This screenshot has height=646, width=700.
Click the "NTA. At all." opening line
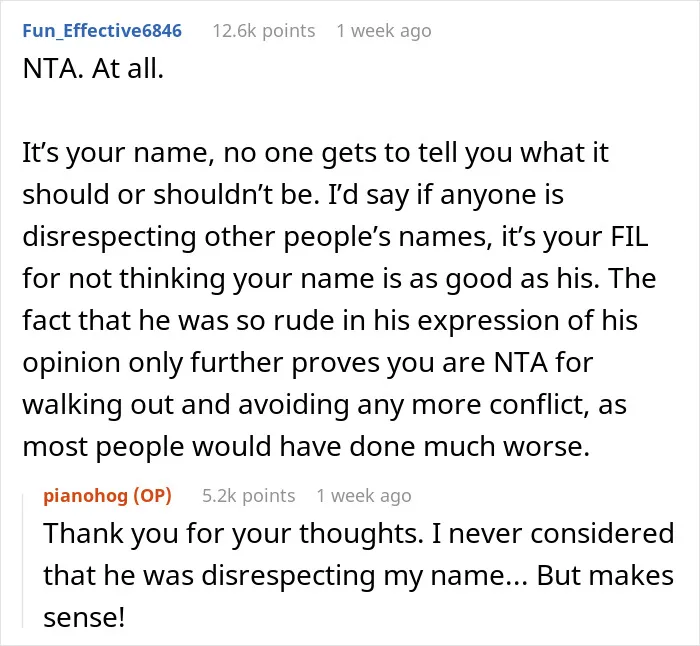click(93, 69)
